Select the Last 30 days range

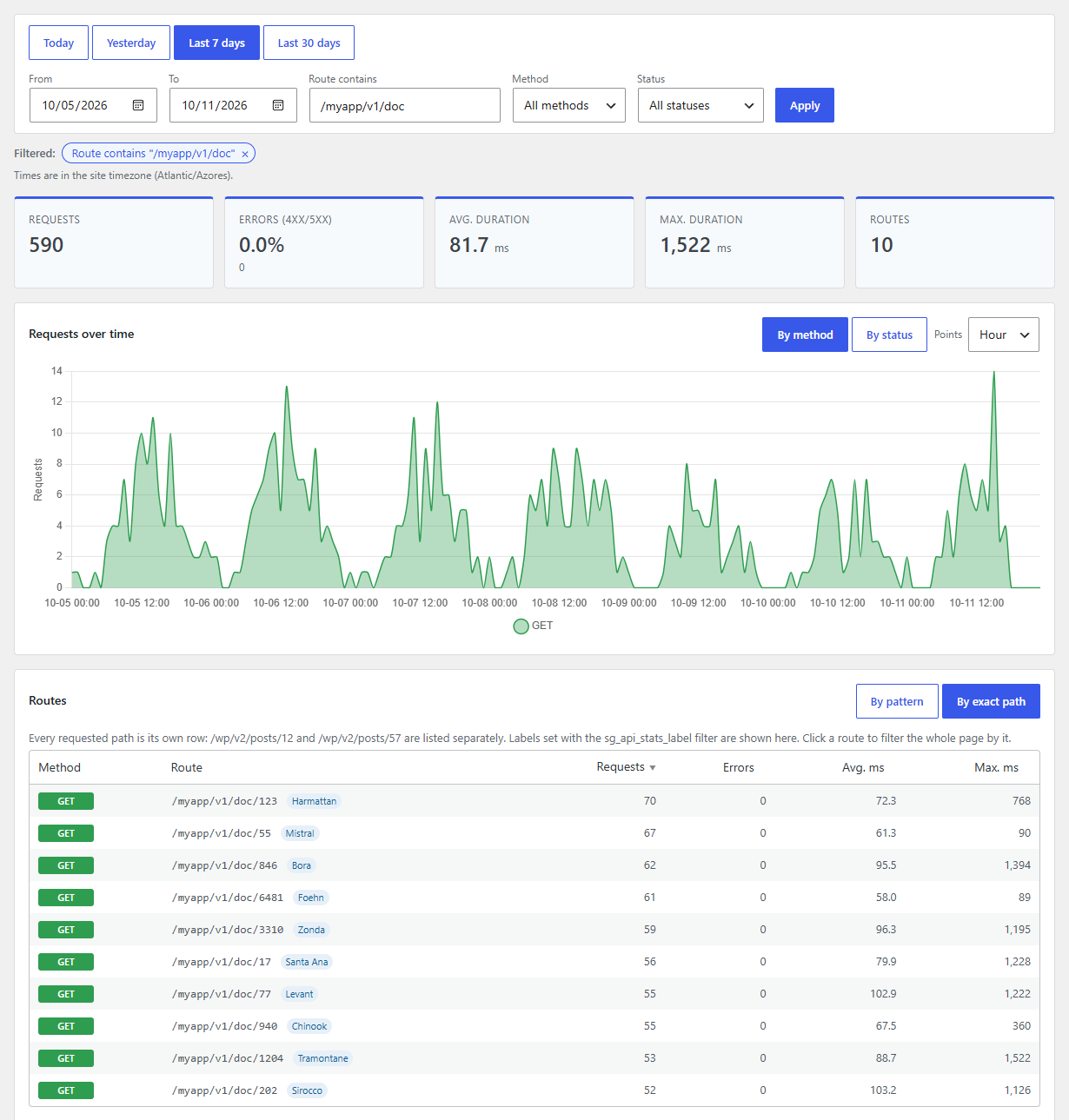pyautogui.click(x=309, y=43)
